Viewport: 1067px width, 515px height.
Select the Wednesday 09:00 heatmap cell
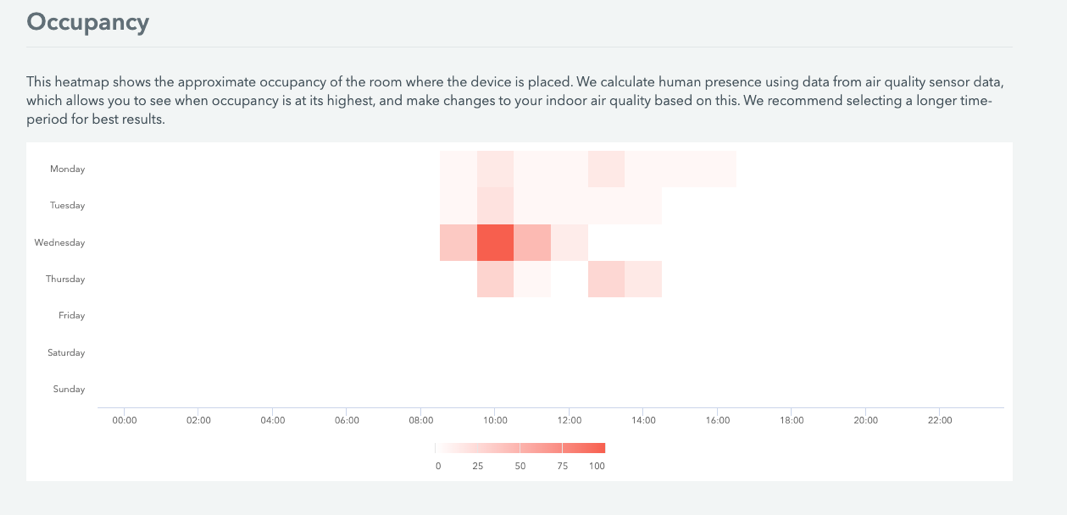(x=458, y=242)
